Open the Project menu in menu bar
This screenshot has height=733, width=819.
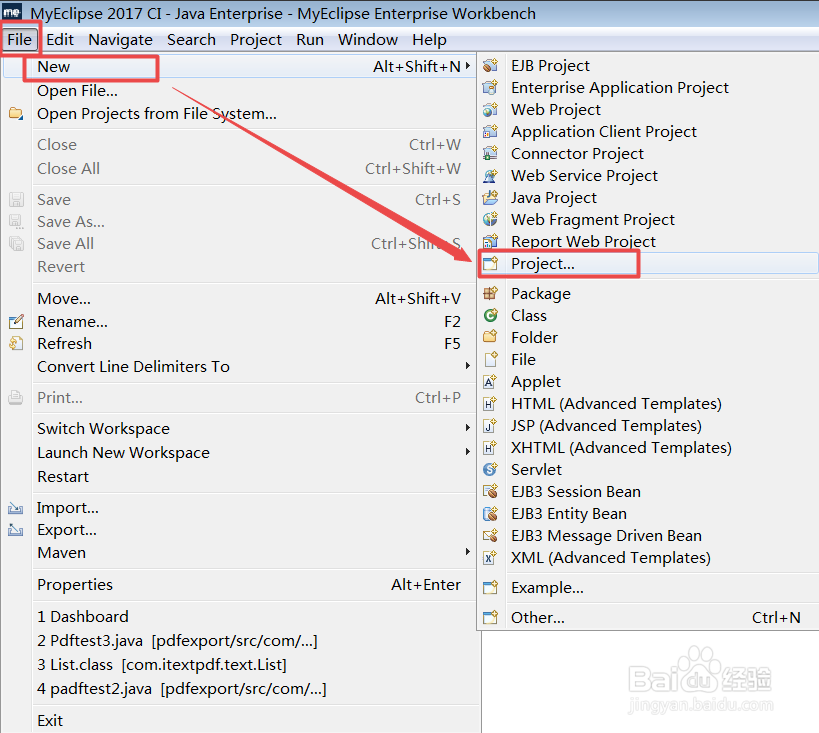256,40
